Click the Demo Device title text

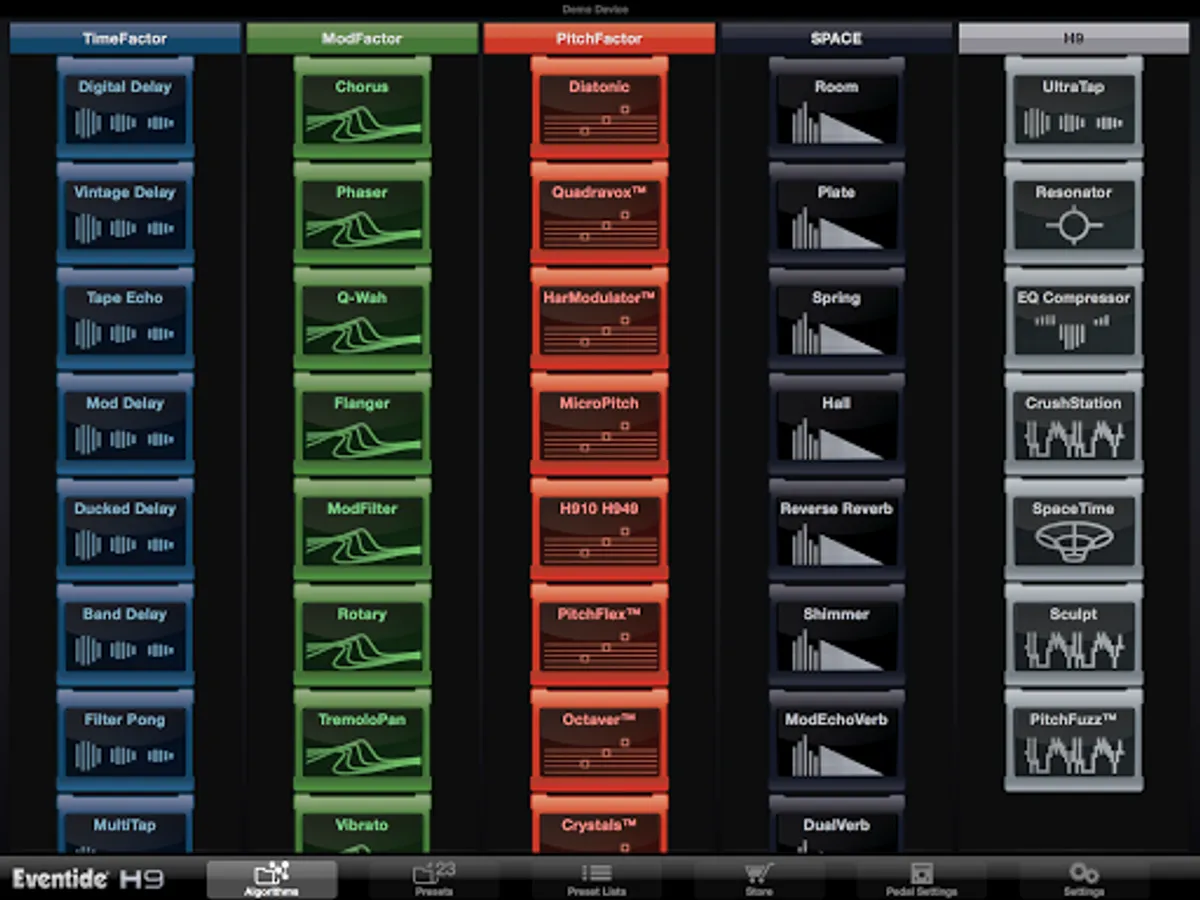[x=595, y=9]
